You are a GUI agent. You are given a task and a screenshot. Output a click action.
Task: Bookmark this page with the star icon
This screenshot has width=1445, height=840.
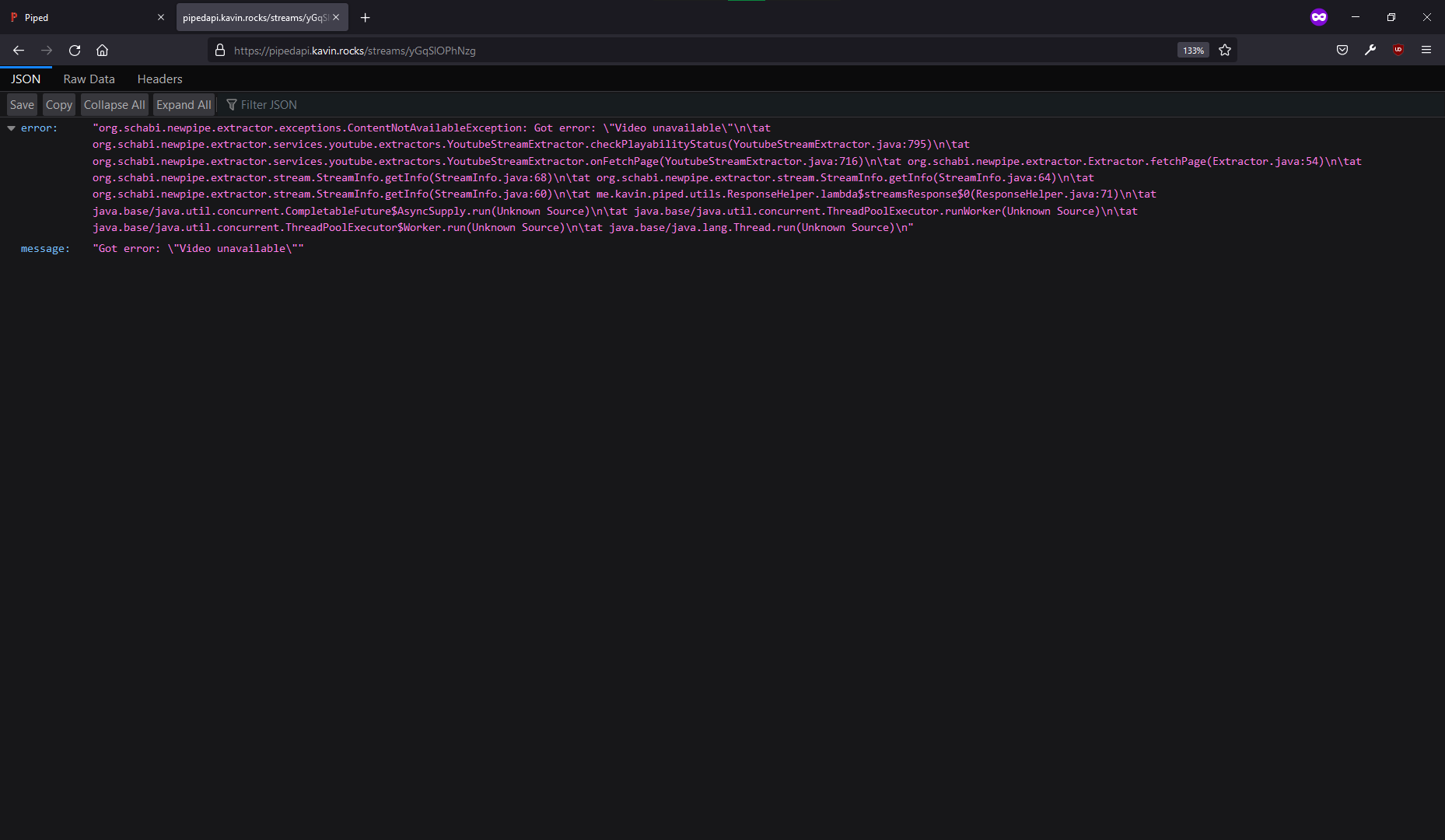point(1225,50)
